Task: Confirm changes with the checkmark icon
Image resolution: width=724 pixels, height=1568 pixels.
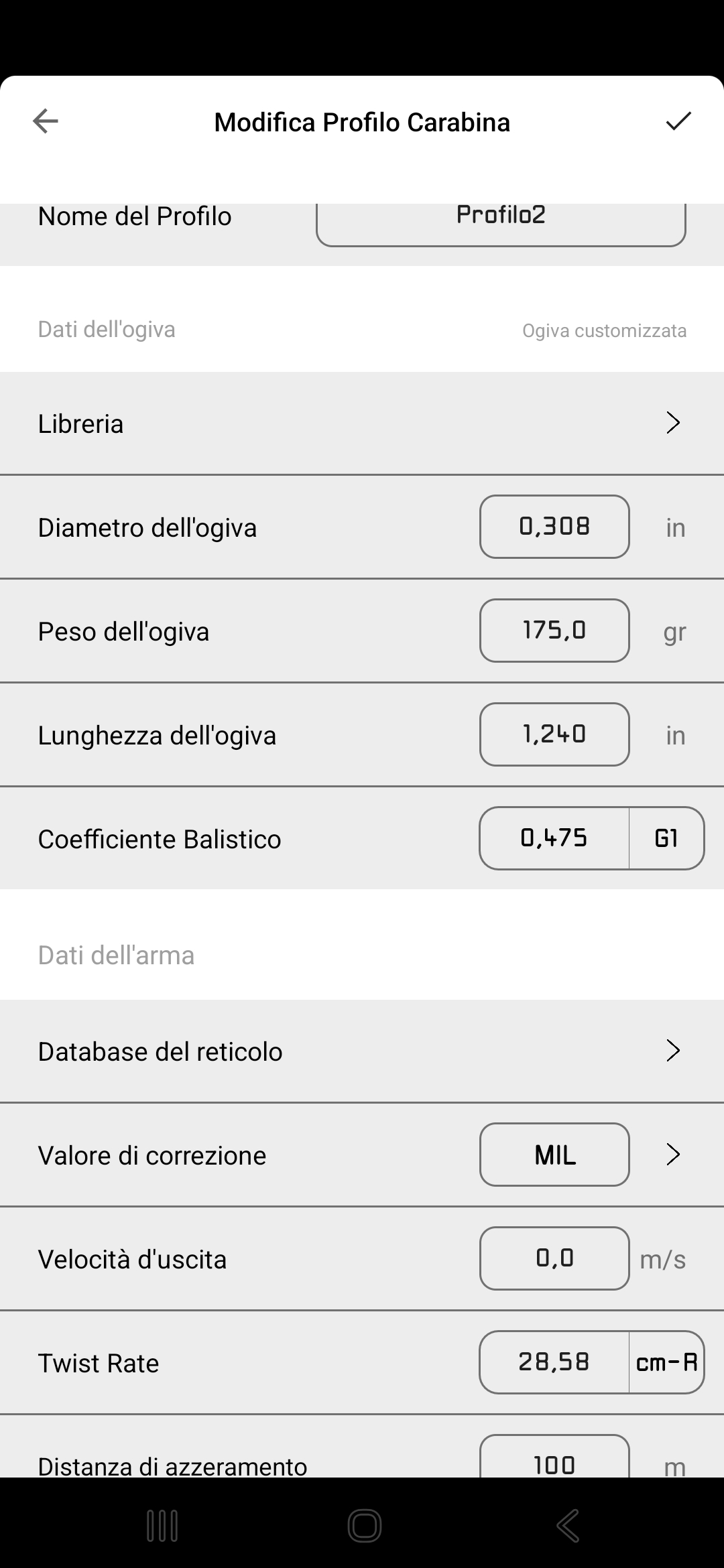Action: coord(678,121)
